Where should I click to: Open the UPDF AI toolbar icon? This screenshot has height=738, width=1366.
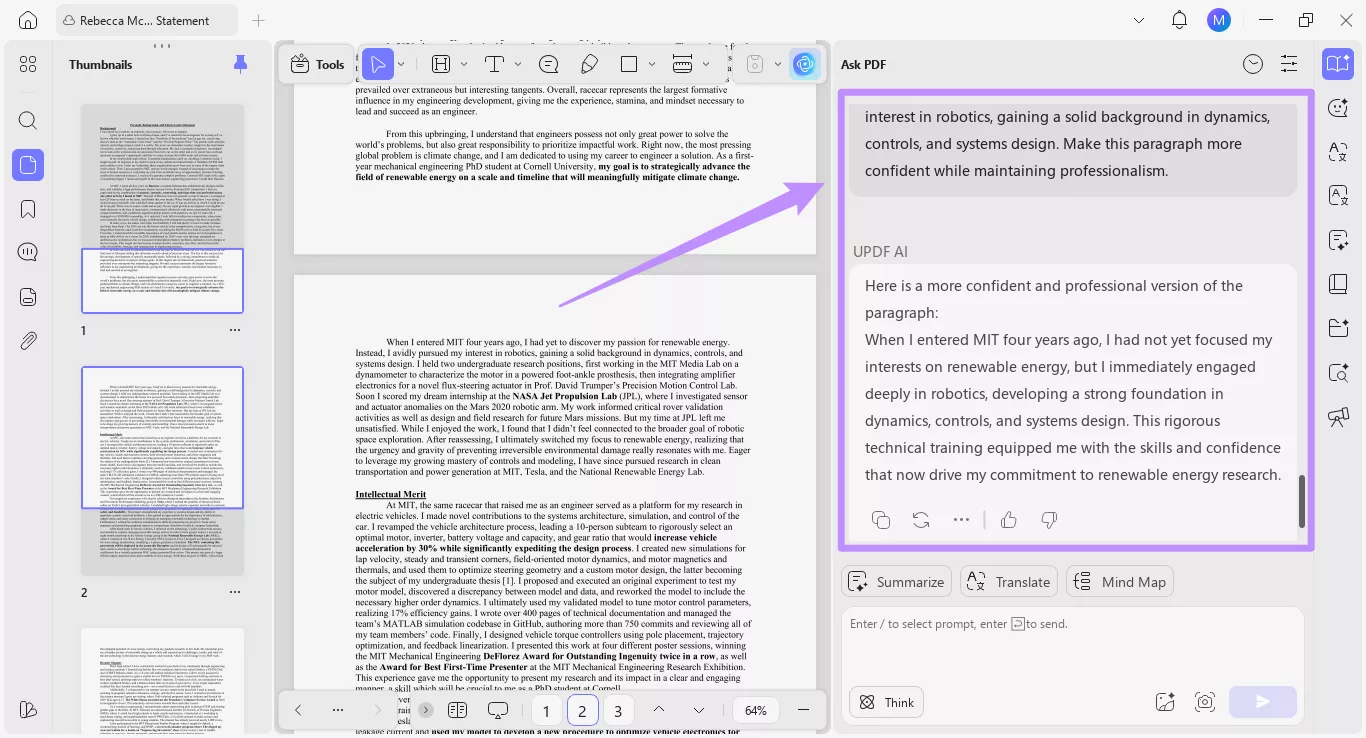tap(804, 63)
